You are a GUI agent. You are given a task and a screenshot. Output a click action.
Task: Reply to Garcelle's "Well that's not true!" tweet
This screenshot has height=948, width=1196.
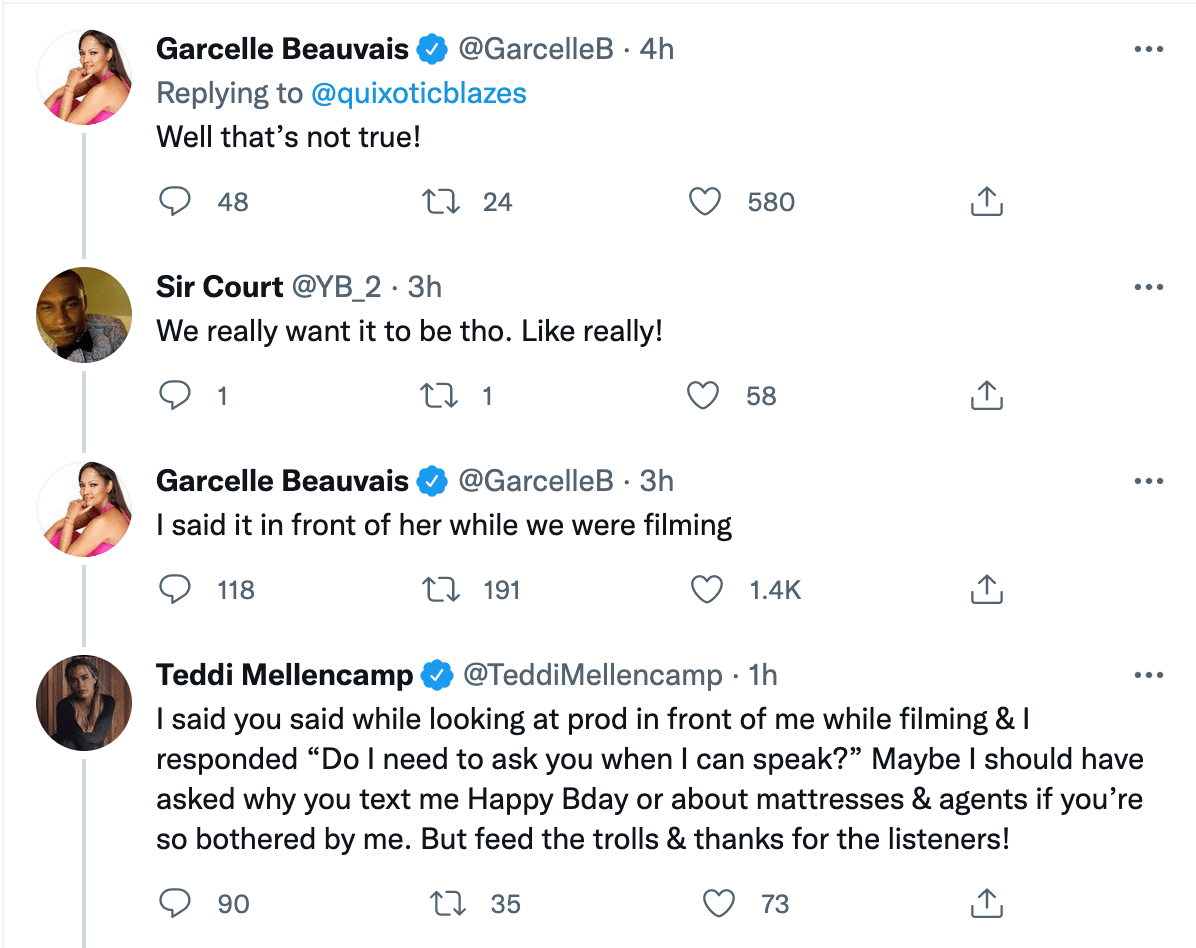pyautogui.click(x=175, y=201)
